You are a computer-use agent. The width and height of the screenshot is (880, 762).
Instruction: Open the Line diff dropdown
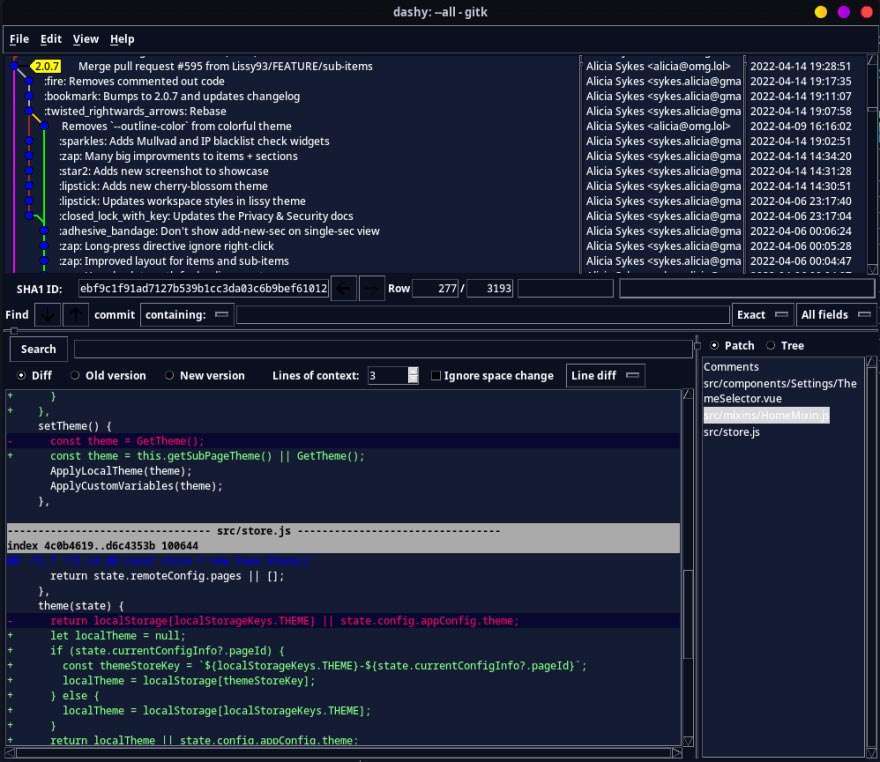[x=605, y=376]
